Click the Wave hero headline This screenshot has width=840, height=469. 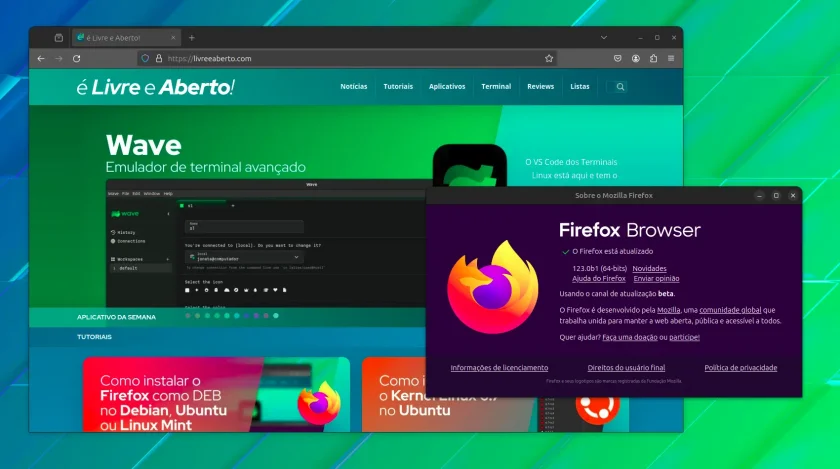[144, 145]
